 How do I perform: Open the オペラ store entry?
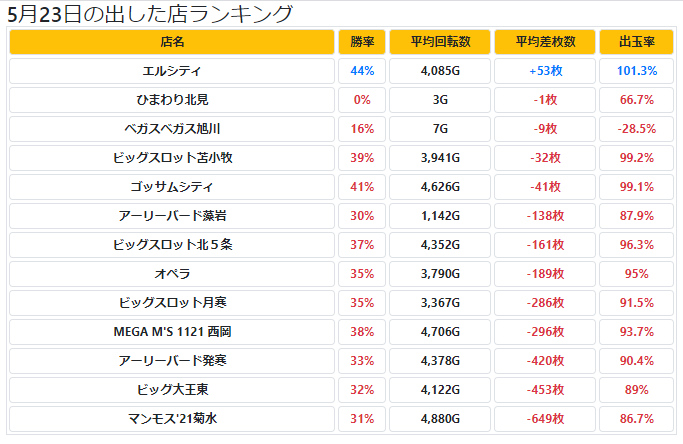tap(172, 274)
